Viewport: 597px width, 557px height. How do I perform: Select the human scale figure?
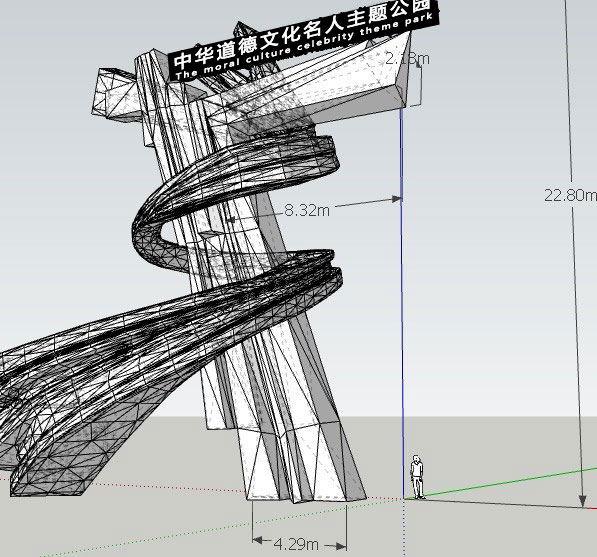click(417, 477)
